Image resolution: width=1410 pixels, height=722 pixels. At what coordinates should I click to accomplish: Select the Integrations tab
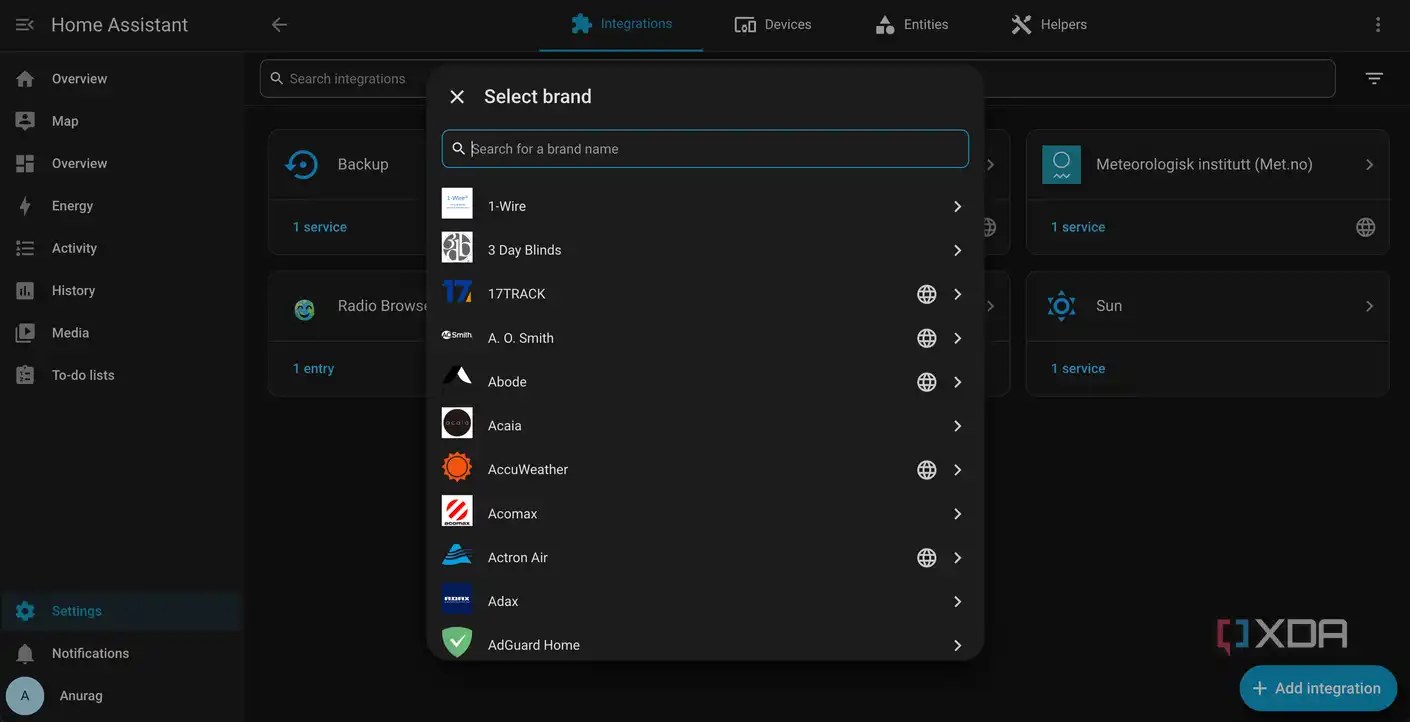pyautogui.click(x=621, y=25)
